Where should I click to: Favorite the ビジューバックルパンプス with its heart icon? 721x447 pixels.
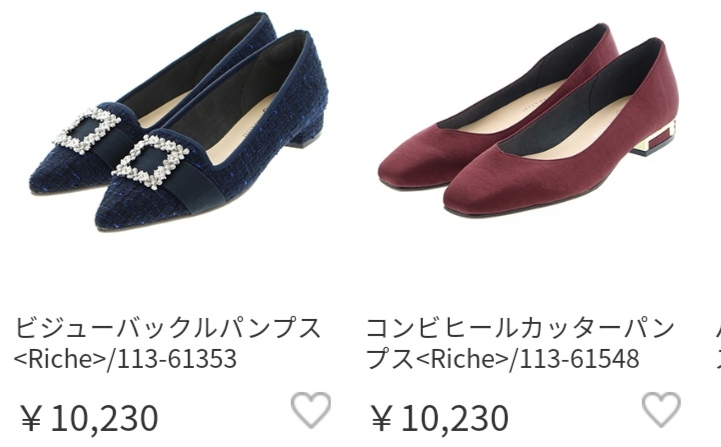(x=311, y=410)
